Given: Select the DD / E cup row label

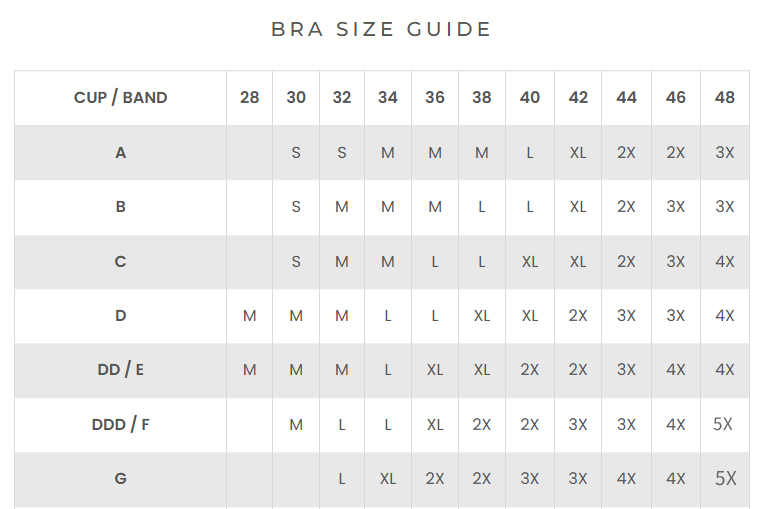Looking at the screenshot, I should pyautogui.click(x=120, y=370).
